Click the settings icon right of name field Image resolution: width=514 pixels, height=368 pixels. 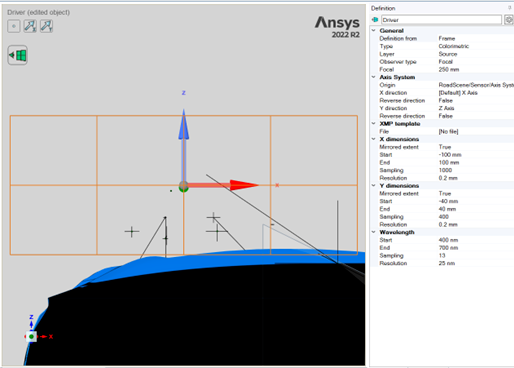coord(509,20)
